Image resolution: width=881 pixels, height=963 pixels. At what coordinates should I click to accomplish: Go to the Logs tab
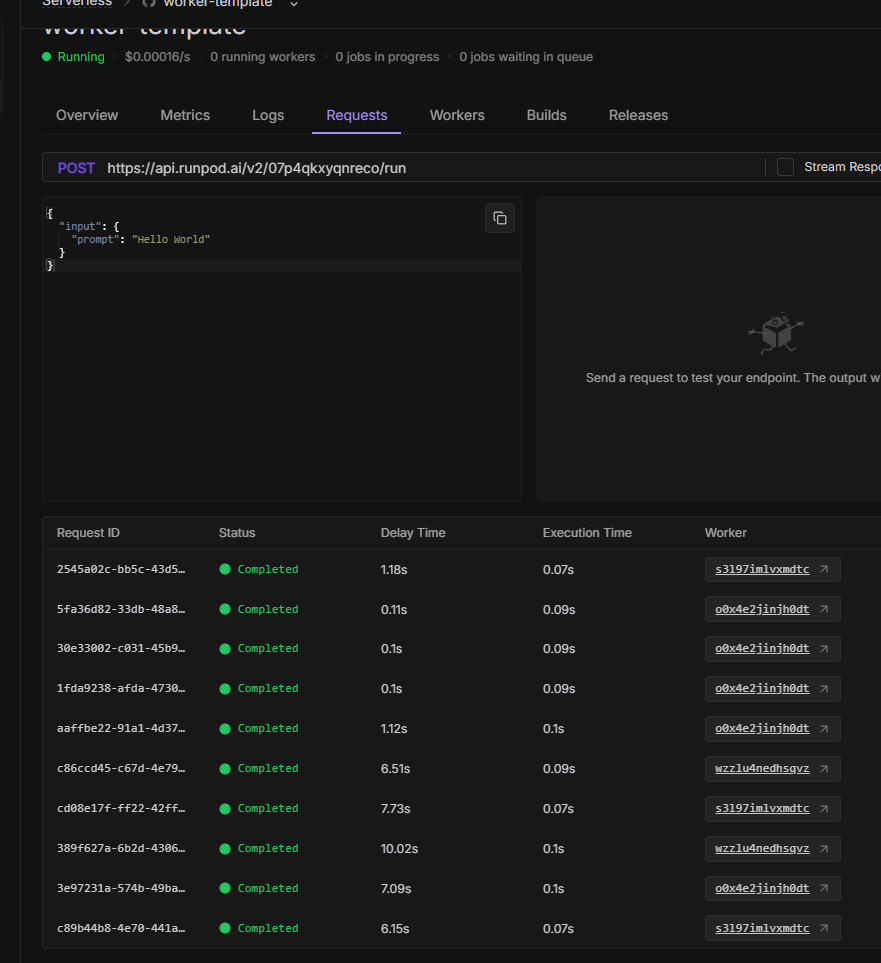tap(268, 115)
